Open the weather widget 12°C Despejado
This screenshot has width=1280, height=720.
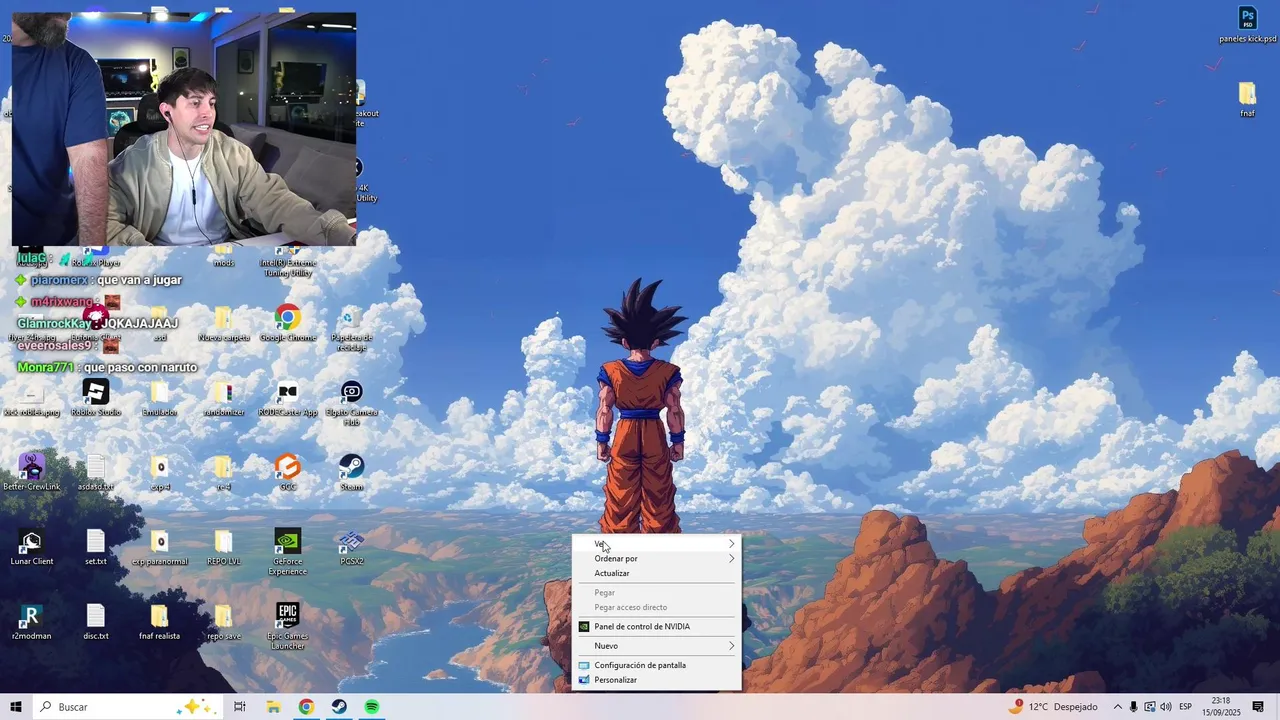pos(1053,707)
